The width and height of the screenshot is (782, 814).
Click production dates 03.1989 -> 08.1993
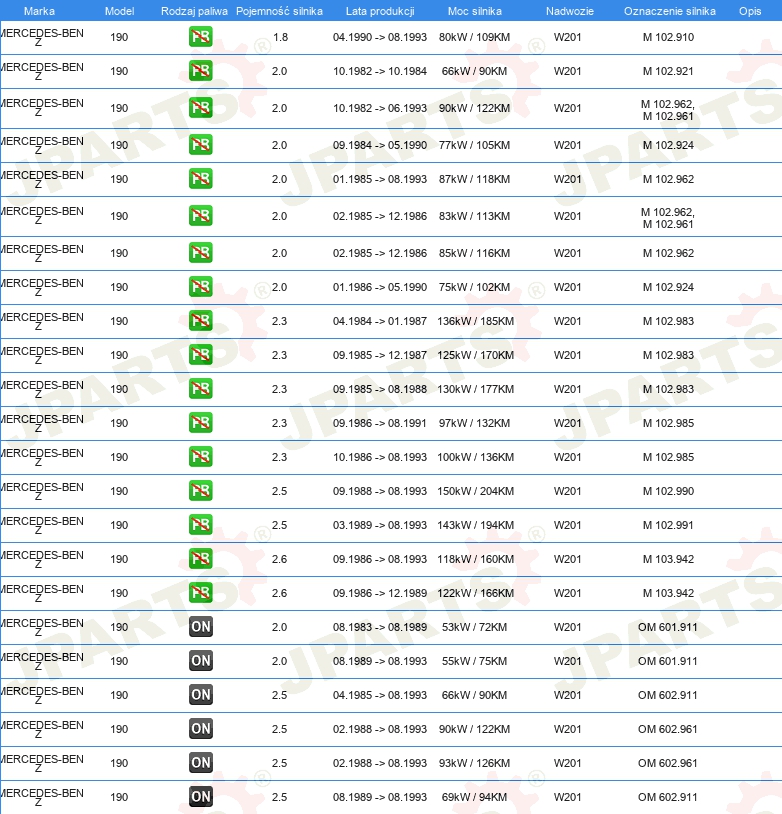tap(380, 525)
